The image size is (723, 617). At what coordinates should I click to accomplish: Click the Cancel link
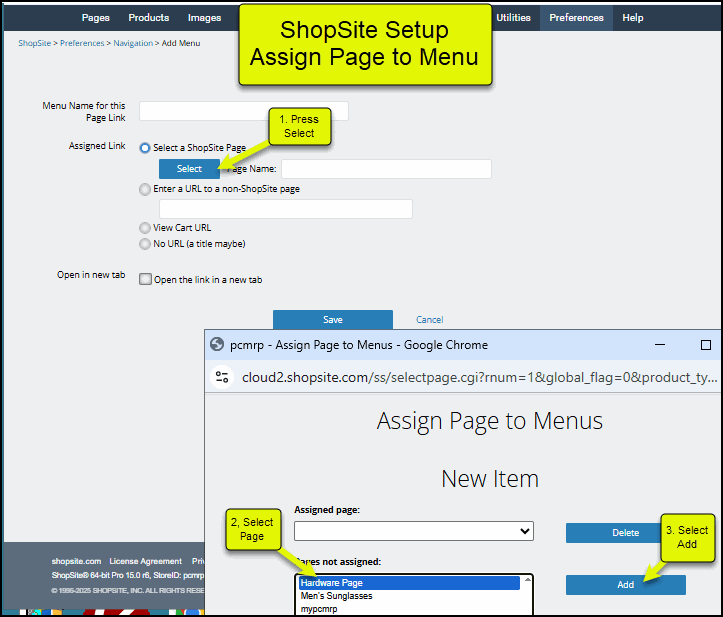pyautogui.click(x=430, y=320)
